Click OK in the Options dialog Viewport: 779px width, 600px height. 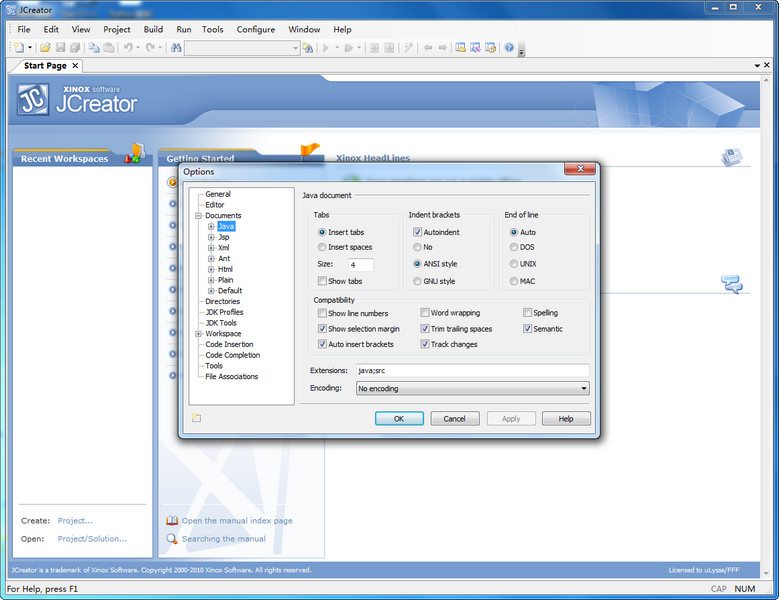point(399,419)
